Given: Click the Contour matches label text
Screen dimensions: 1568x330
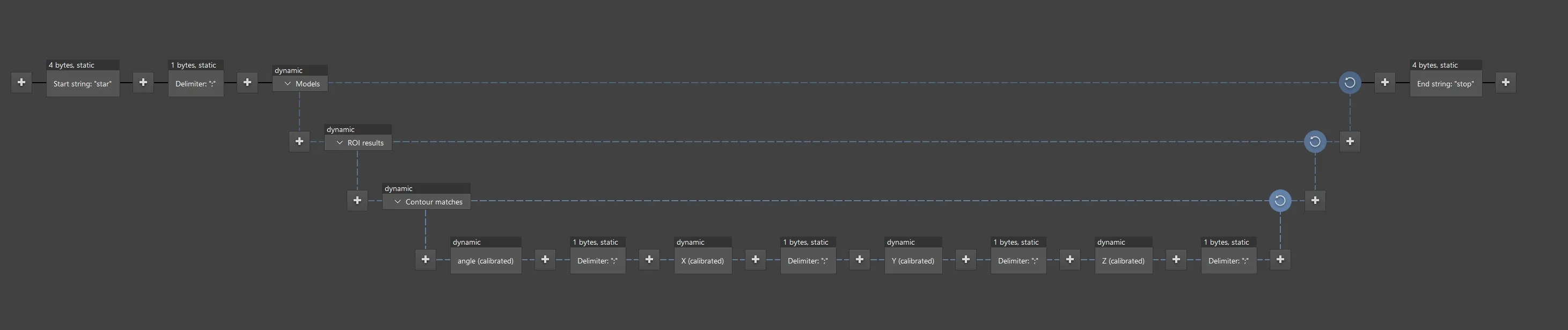Looking at the screenshot, I should [x=434, y=202].
